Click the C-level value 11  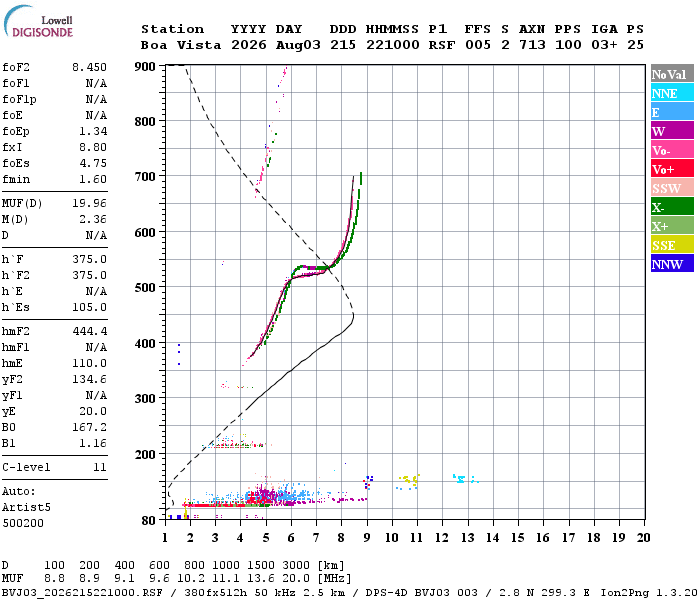(x=100, y=467)
